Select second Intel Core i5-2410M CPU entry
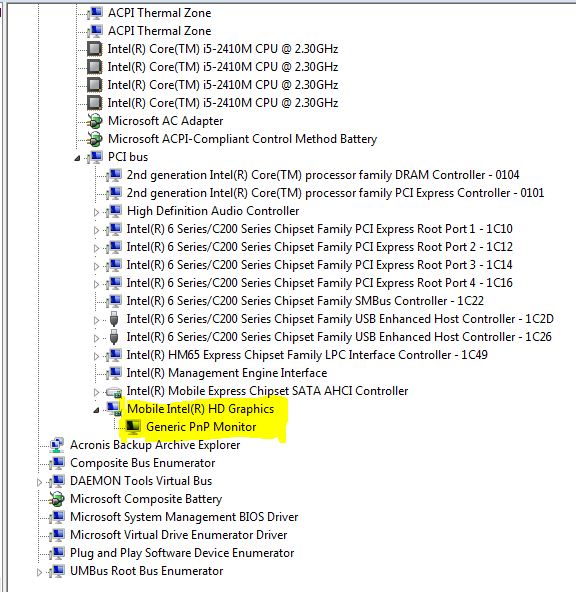Screen dimensions: 576x592 [x=223, y=67]
